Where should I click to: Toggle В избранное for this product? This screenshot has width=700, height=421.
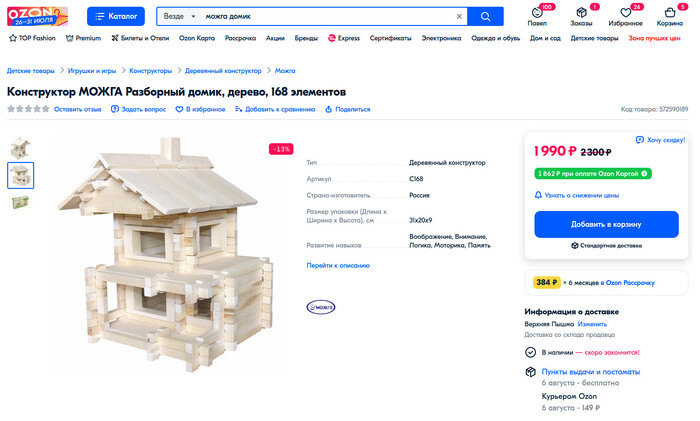200,109
